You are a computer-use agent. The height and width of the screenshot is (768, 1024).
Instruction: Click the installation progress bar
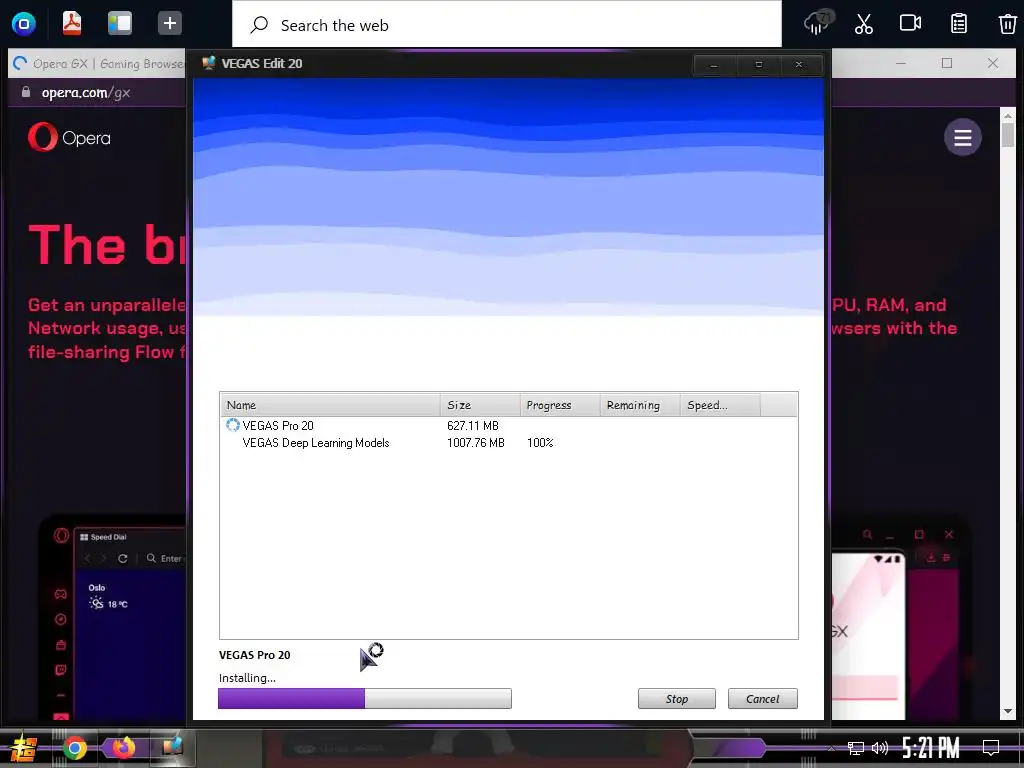coord(365,698)
